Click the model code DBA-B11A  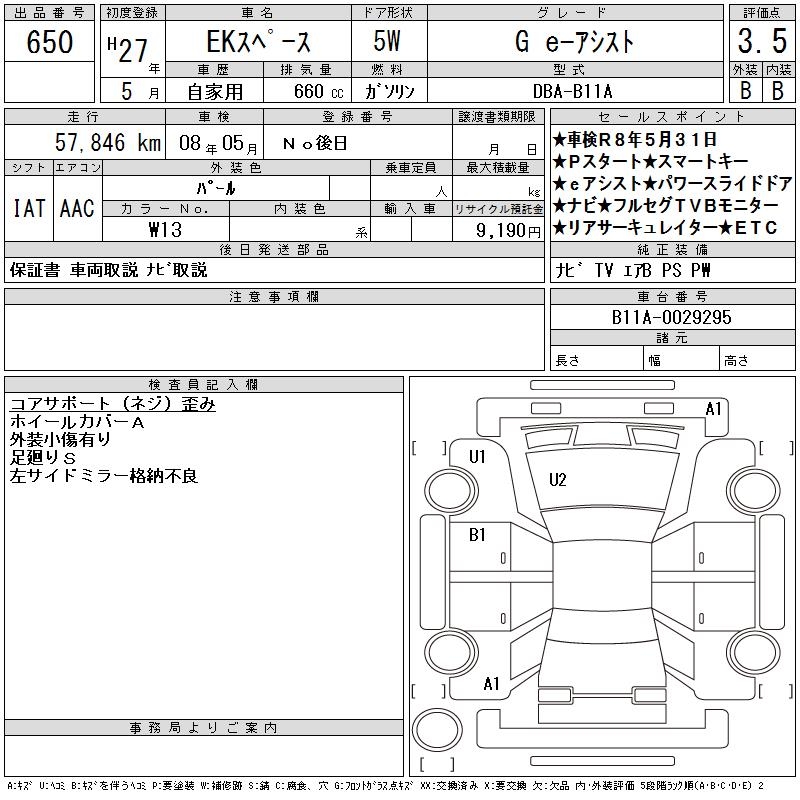(572, 91)
